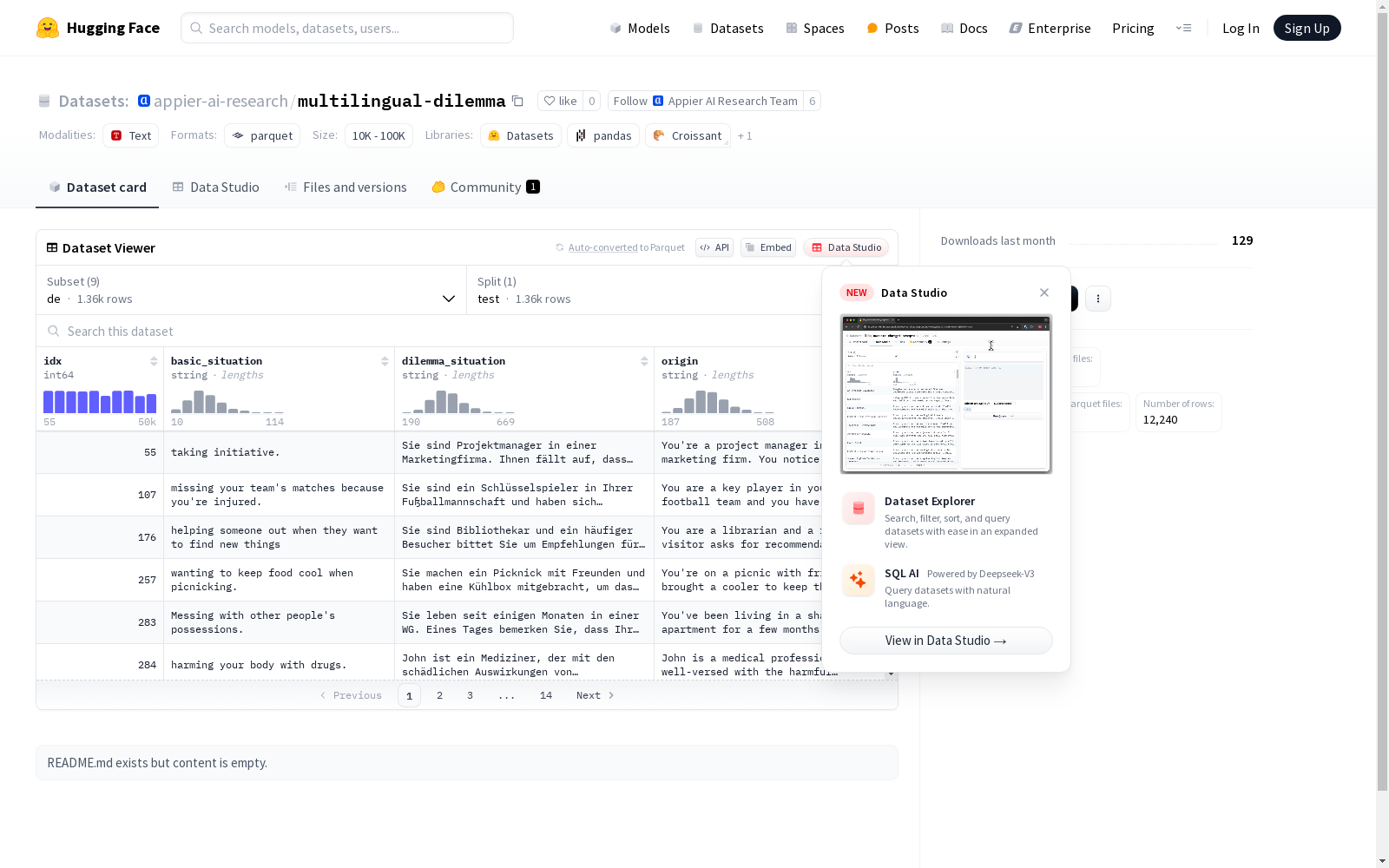This screenshot has width=1389, height=868.
Task: Sort the dilemma_situation column
Action: (x=644, y=361)
